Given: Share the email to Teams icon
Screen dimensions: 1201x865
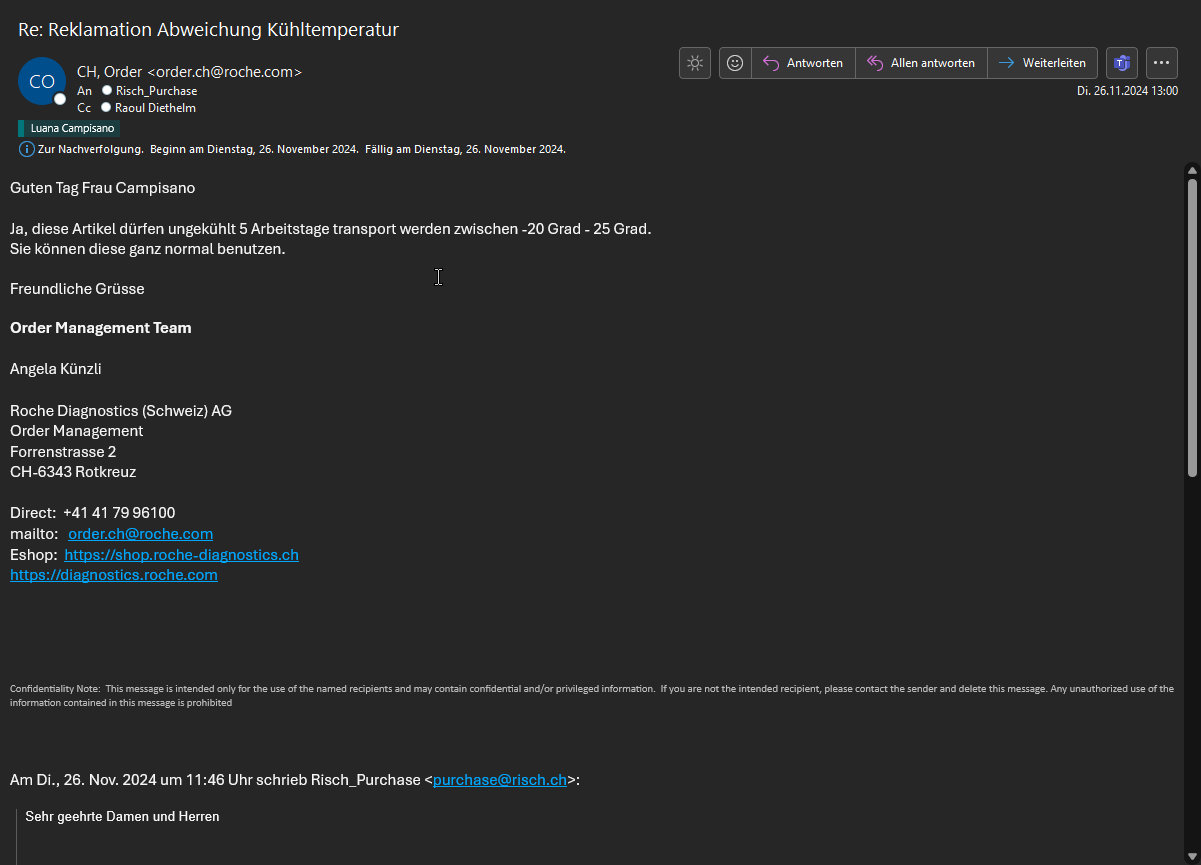Looking at the screenshot, I should coord(1122,63).
